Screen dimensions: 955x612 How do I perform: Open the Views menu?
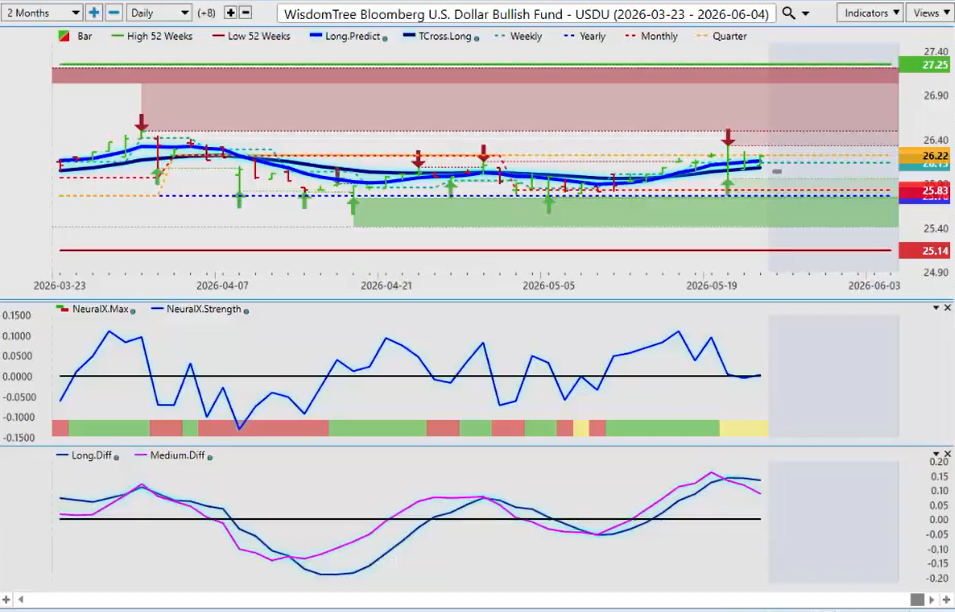pos(931,13)
